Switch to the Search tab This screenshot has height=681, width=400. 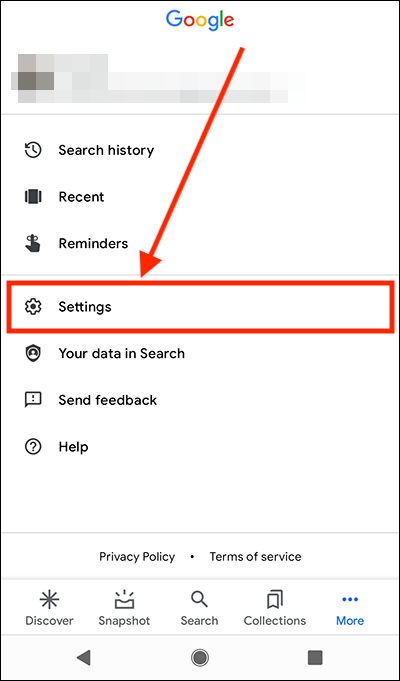pos(199,608)
